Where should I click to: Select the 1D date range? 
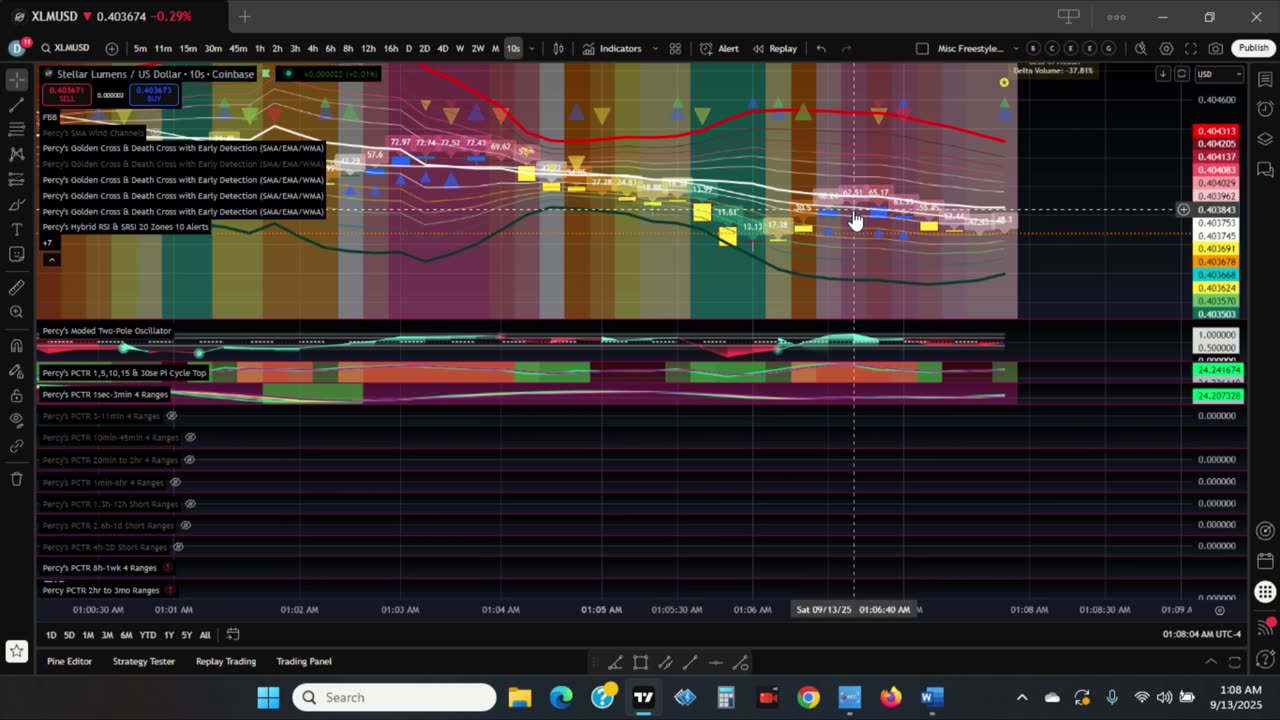click(x=51, y=635)
